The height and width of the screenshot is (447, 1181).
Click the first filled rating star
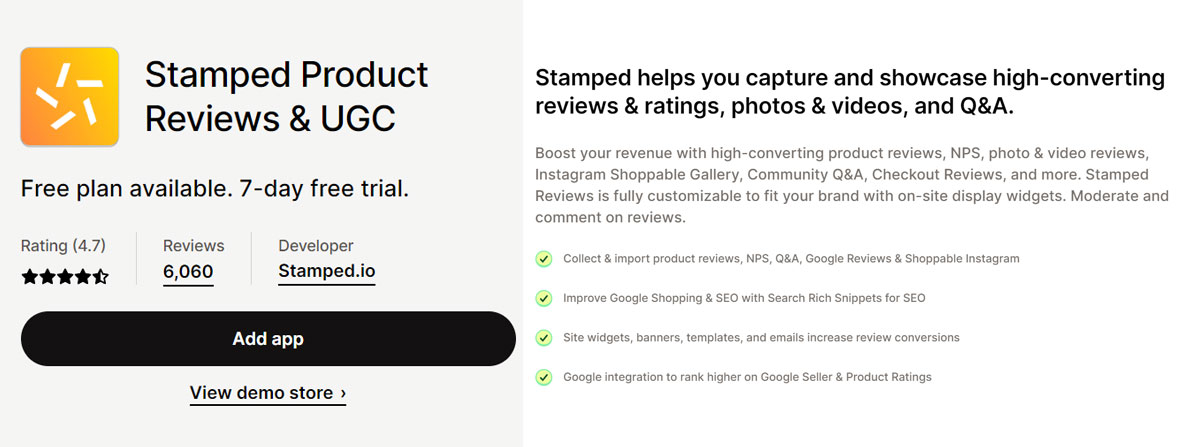tap(29, 277)
